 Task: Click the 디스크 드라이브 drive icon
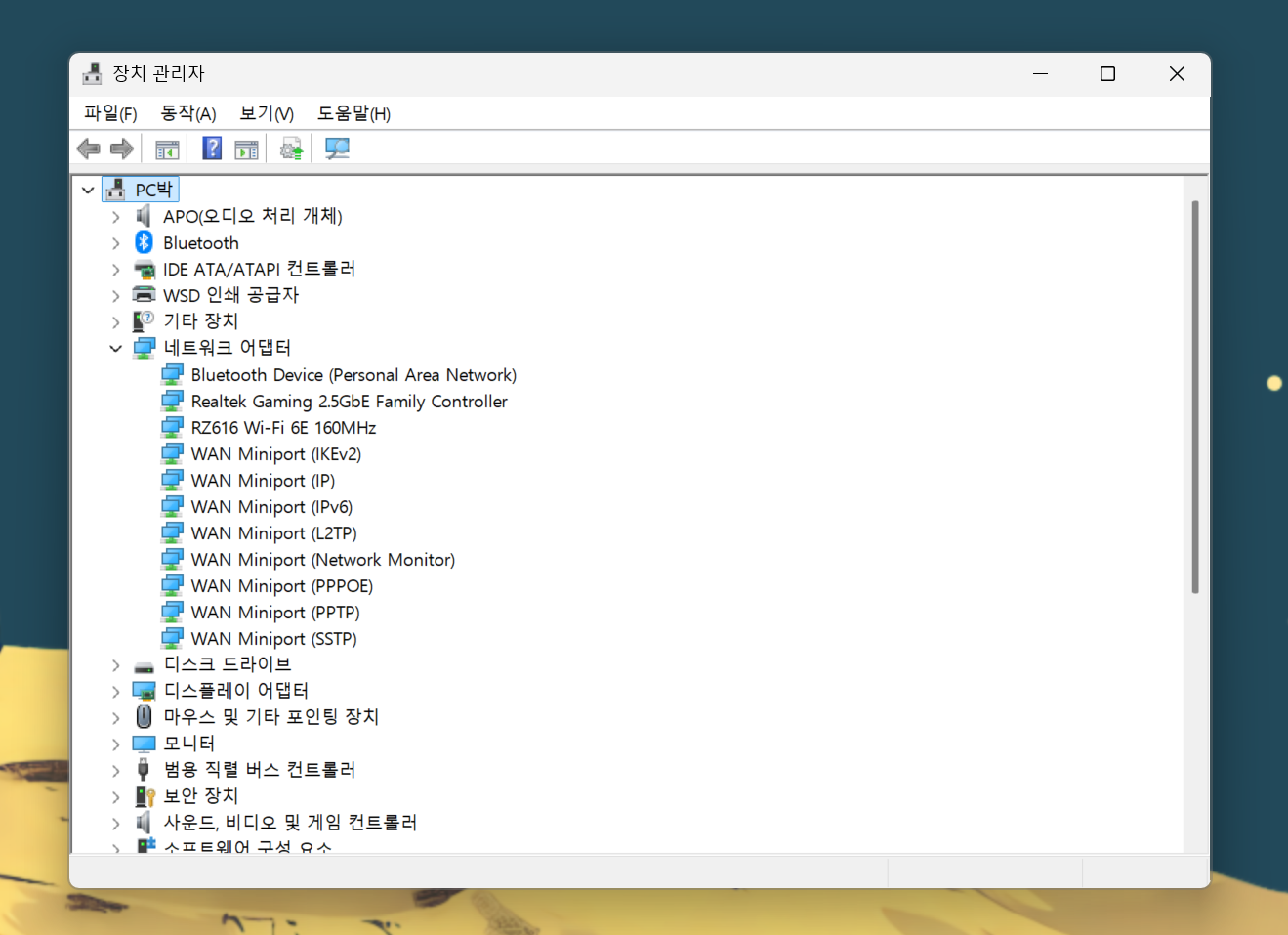145,666
